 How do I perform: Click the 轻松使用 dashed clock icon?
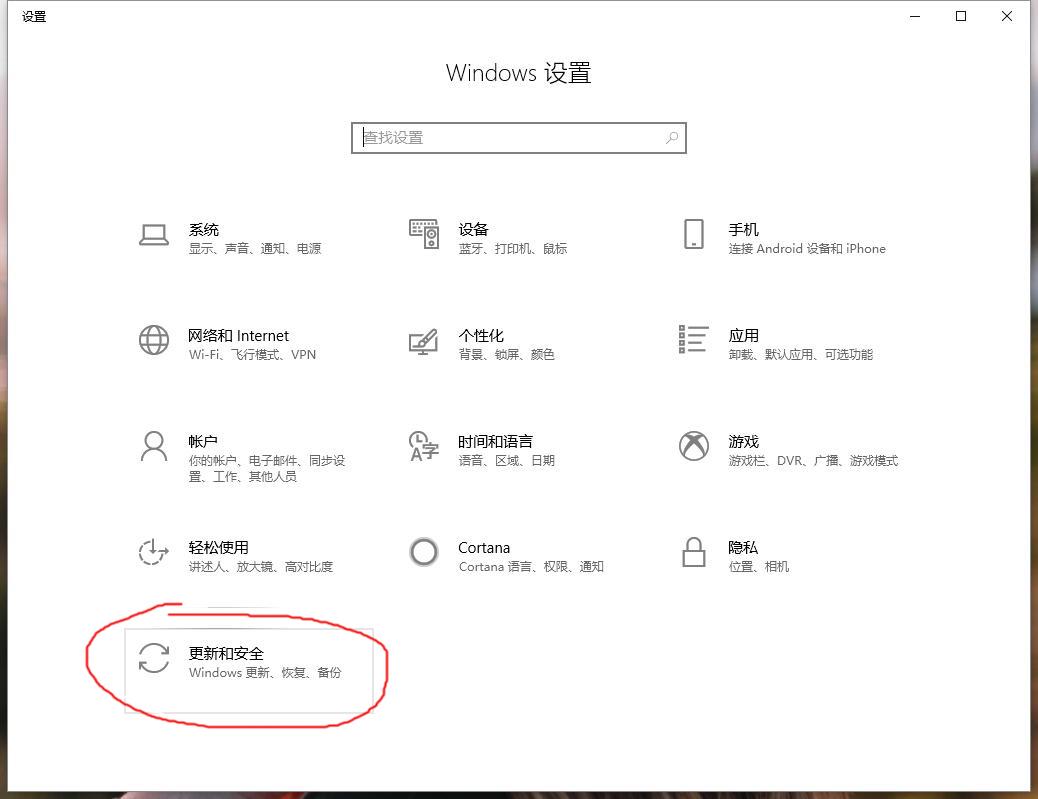(154, 552)
